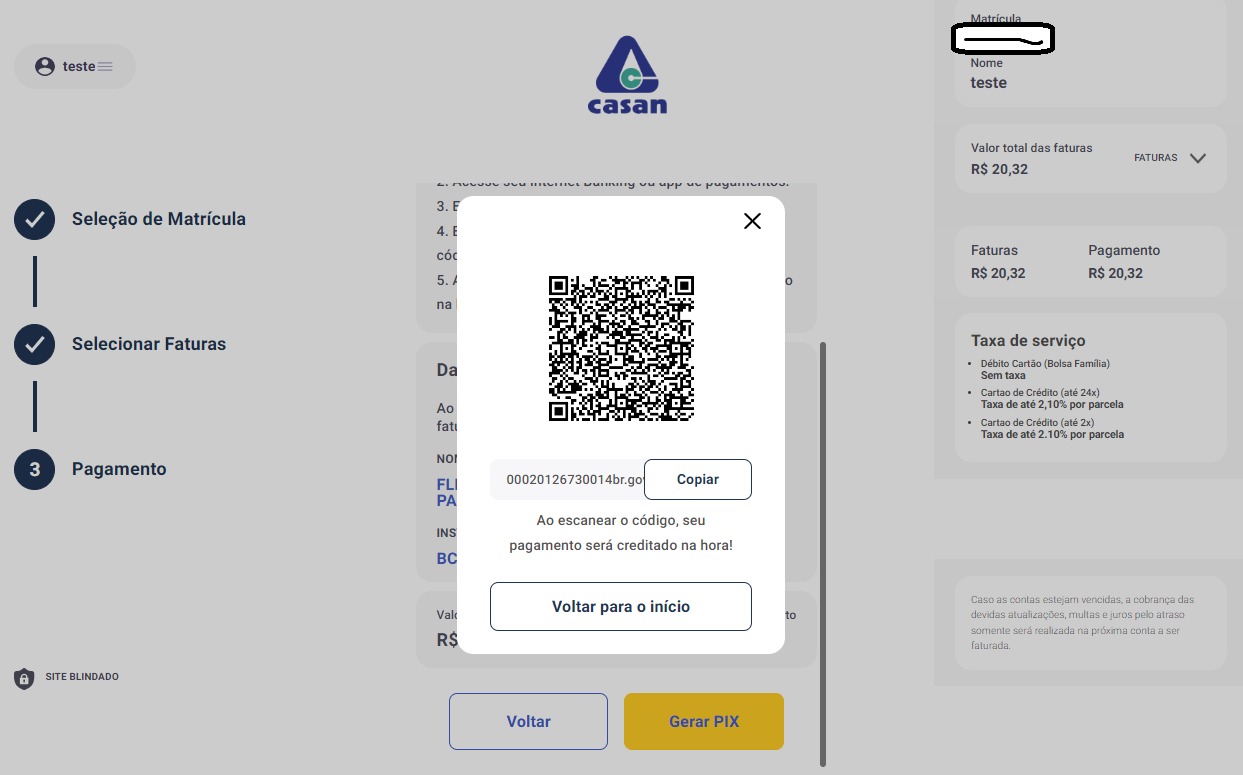This screenshot has height=775, width=1243.
Task: Click the Gerar PIX button
Action: pyautogui.click(x=704, y=721)
